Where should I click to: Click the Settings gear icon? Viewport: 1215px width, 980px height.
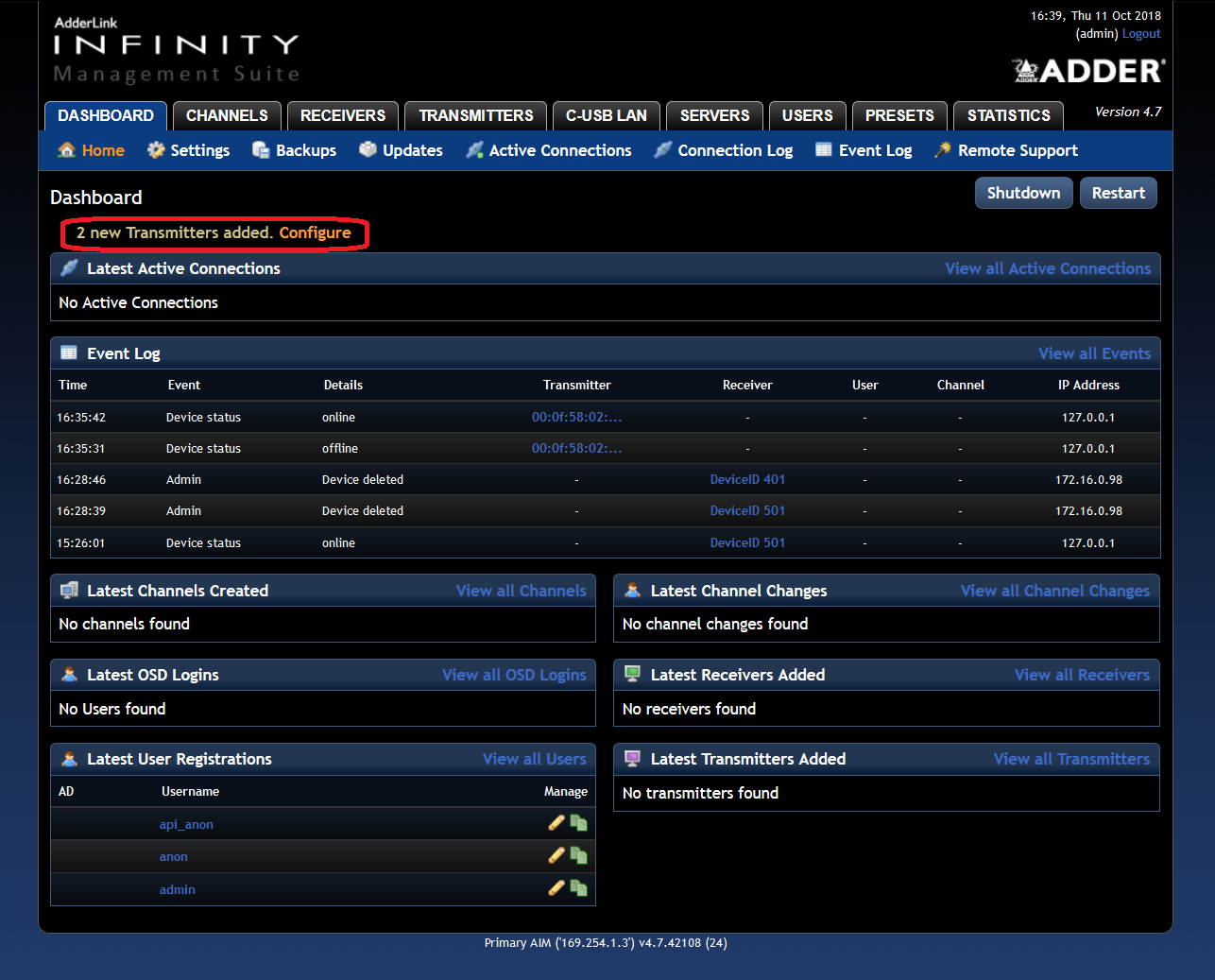coord(156,150)
